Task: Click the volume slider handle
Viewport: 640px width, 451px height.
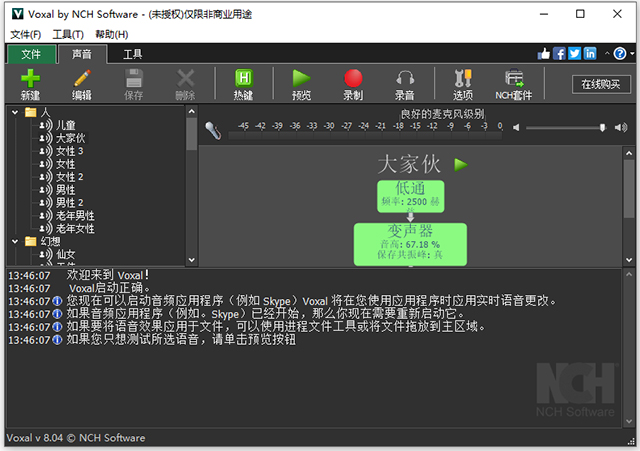Action: point(602,128)
